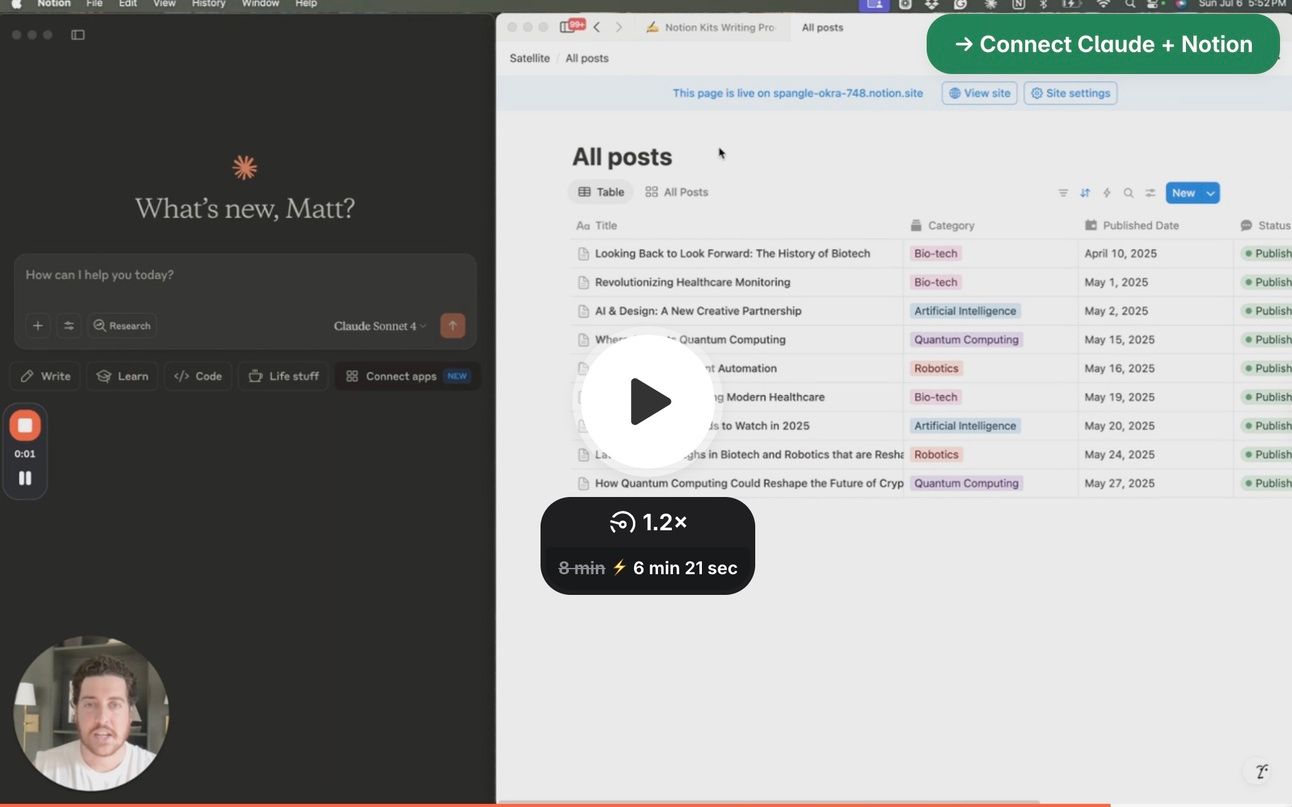Click the Wi-Fi icon in the menu bar
The image size is (1292, 807).
pyautogui.click(x=1103, y=4)
